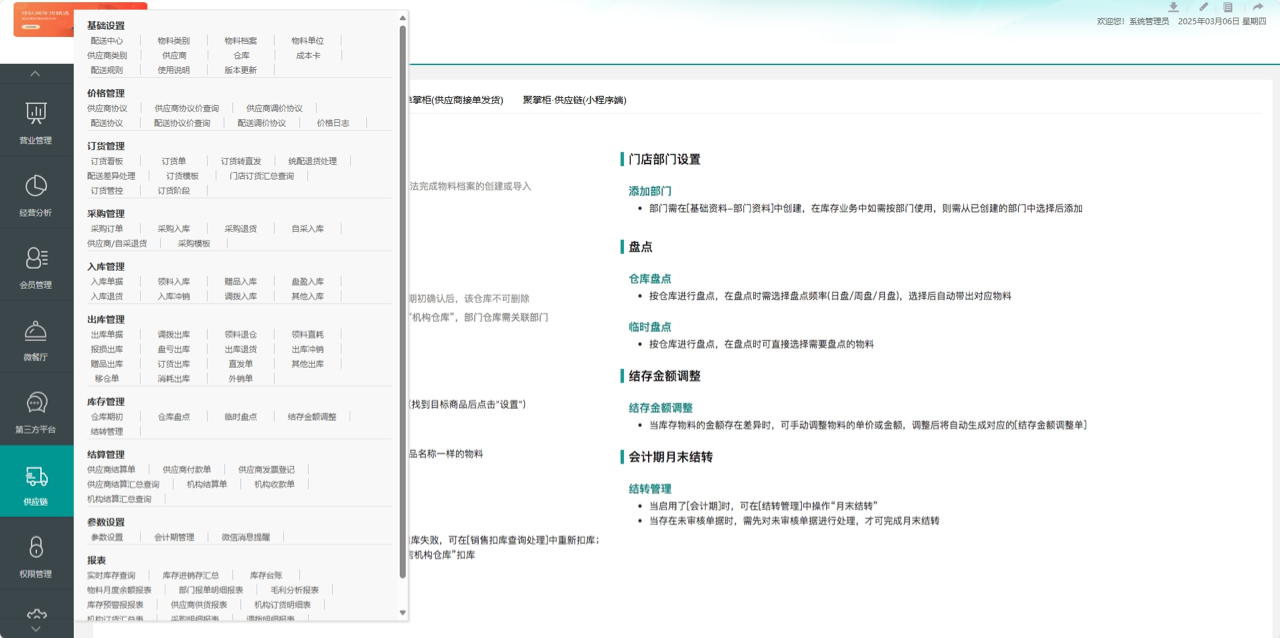Open the 微餐厅 module

pos(36,338)
